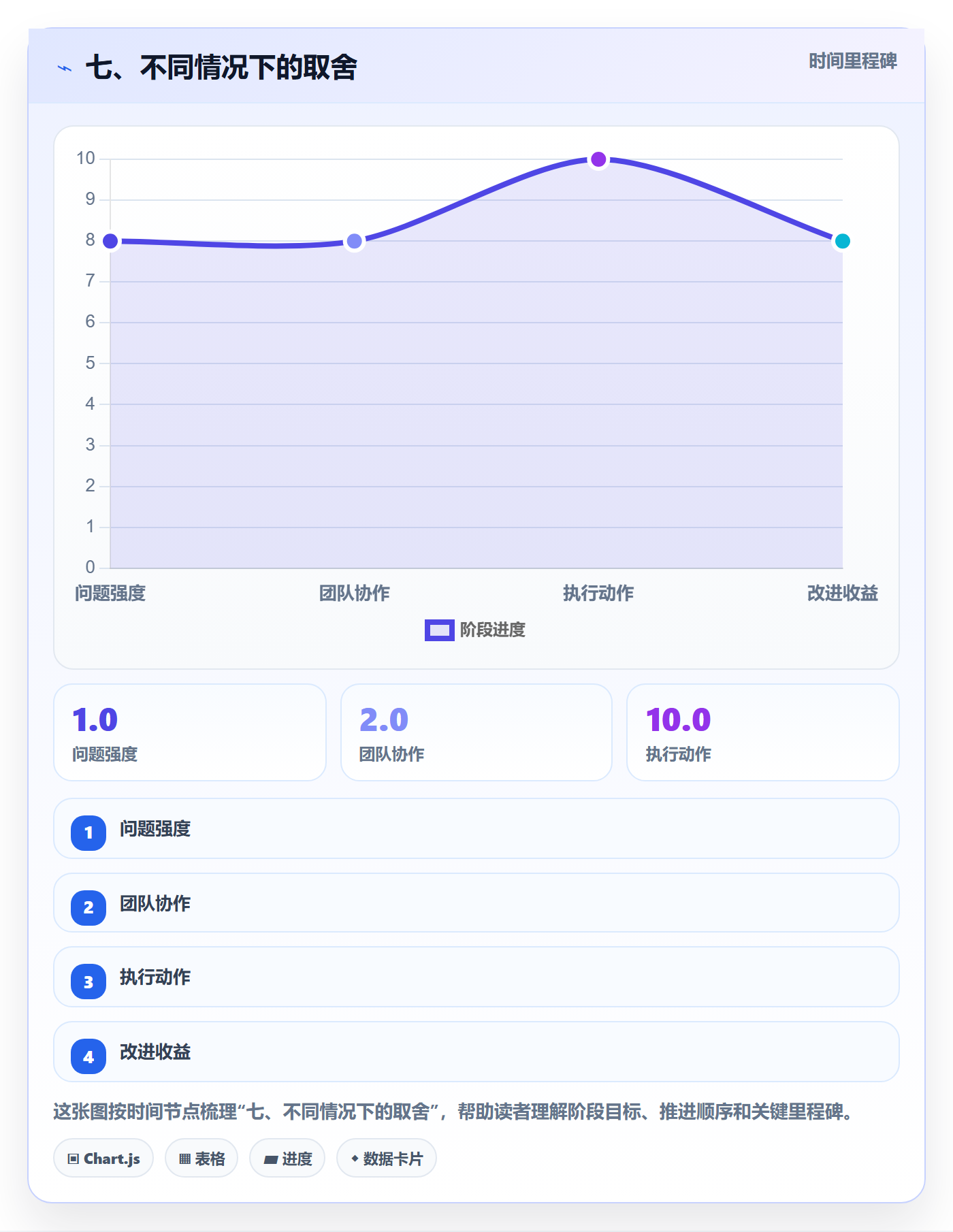Click the 1.0 问题强度 stat card

point(190,732)
